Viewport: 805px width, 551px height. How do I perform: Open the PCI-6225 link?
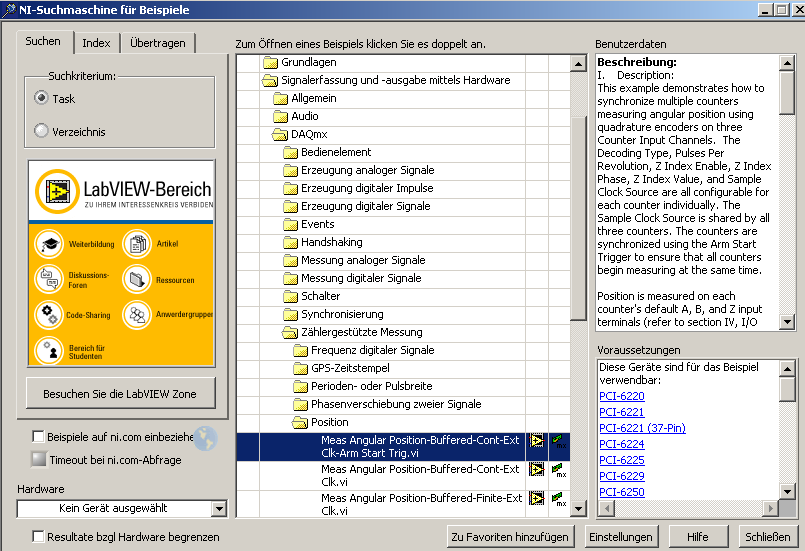tap(622, 460)
